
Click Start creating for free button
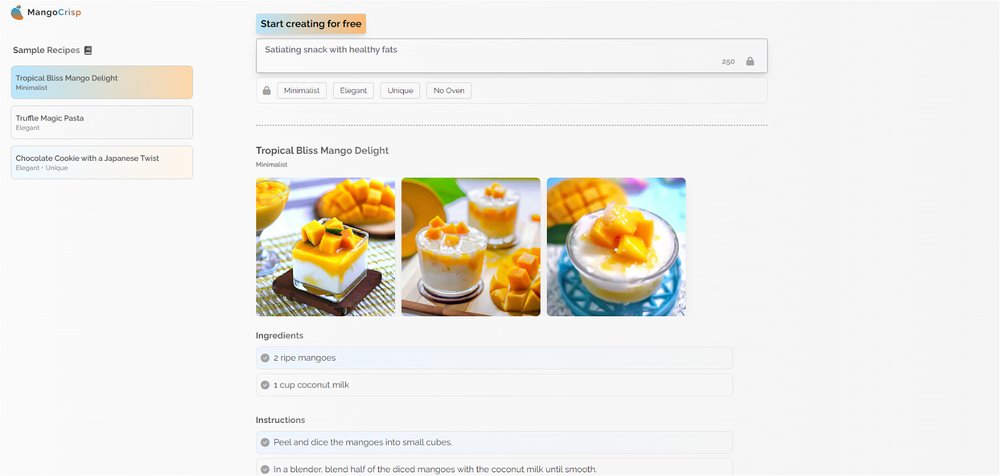pos(311,24)
